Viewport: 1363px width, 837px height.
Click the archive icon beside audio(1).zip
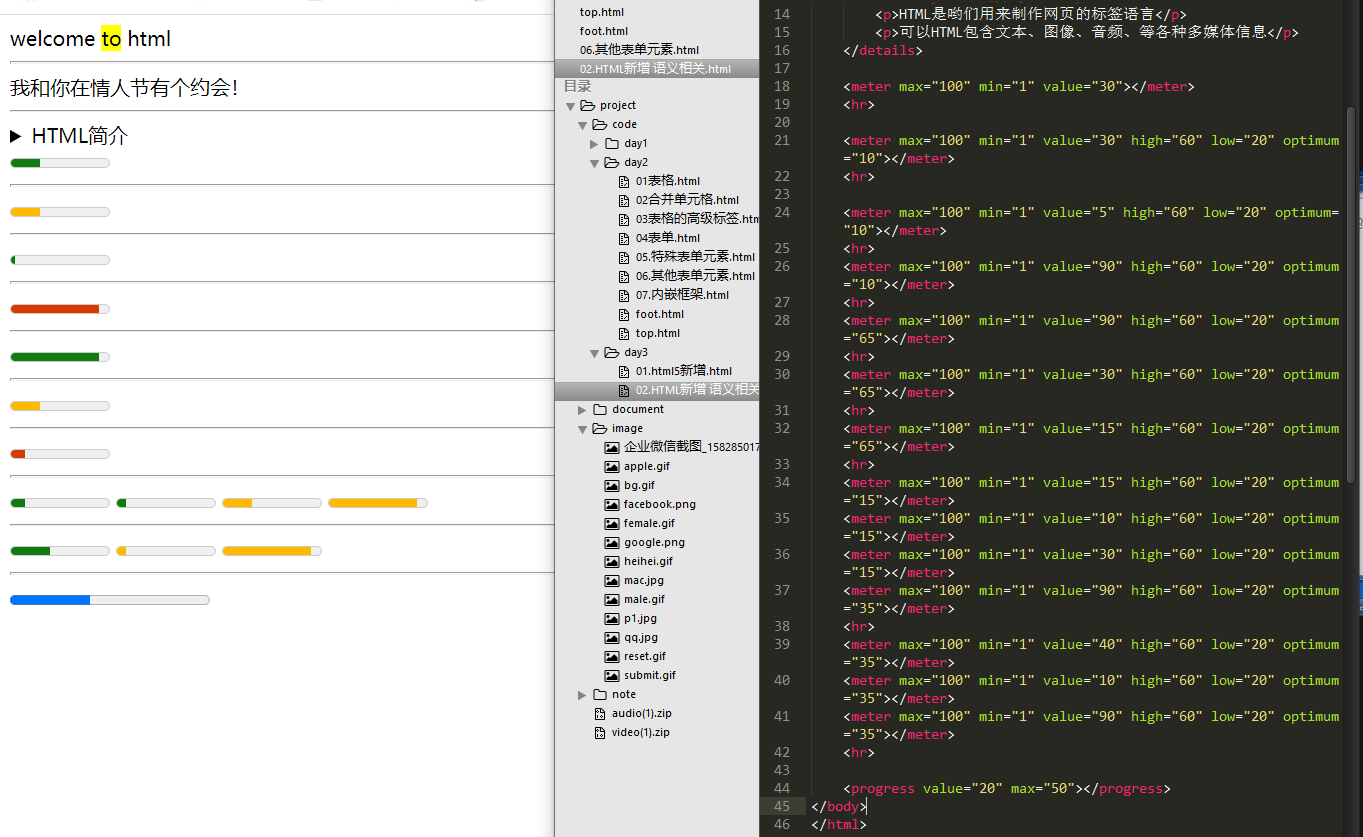point(600,713)
